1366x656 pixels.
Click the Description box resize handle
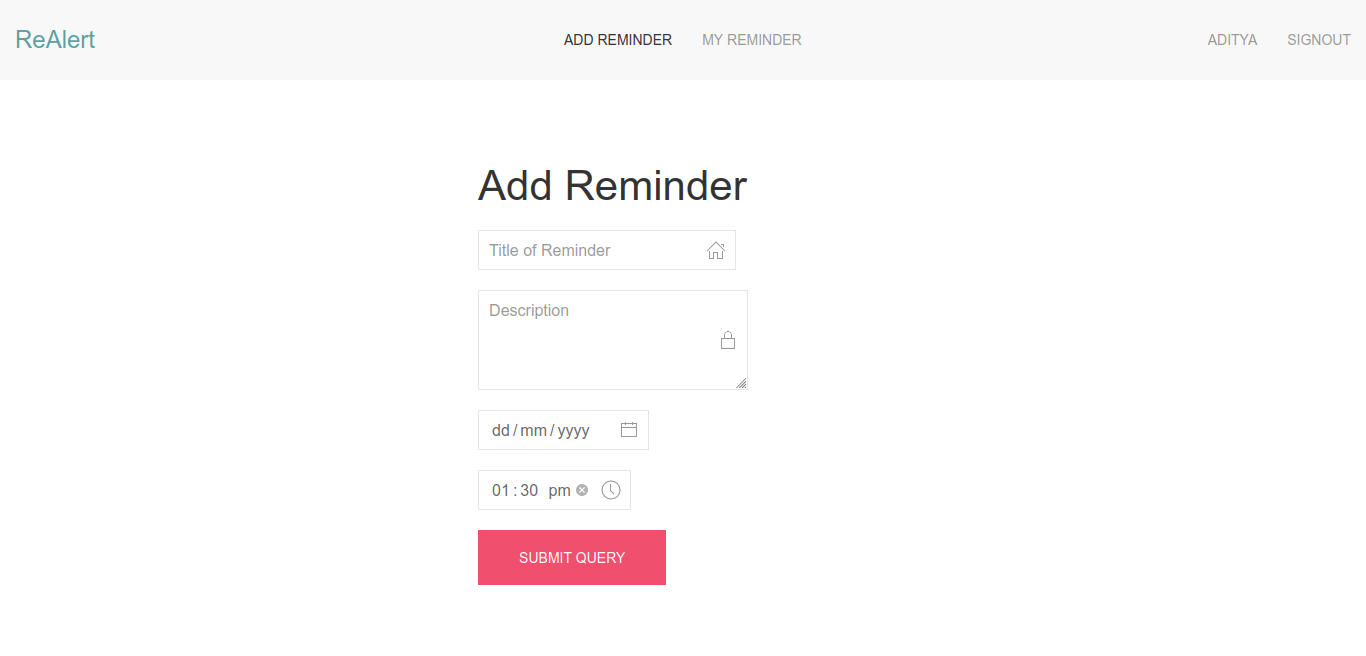point(741,381)
